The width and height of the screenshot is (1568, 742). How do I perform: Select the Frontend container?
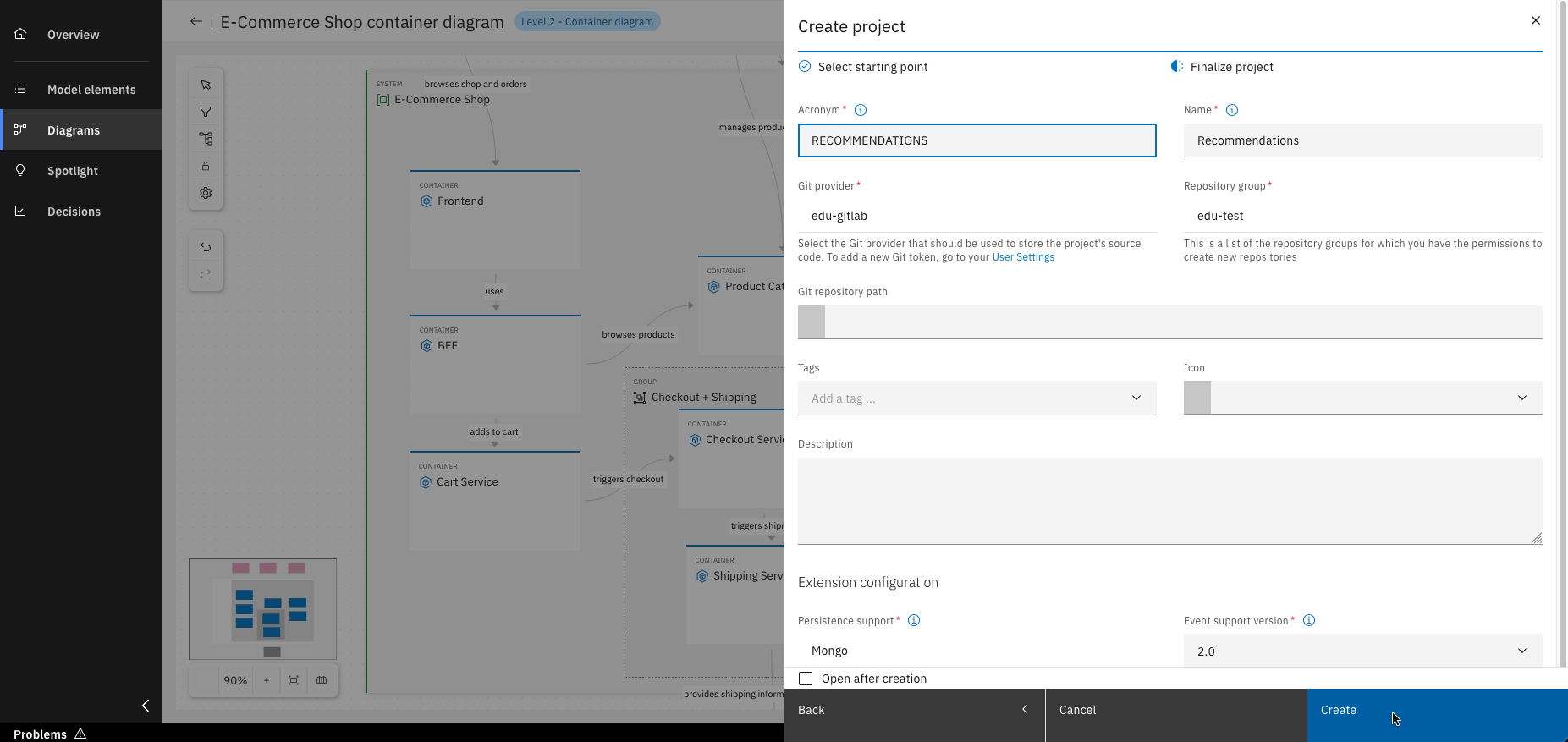[x=495, y=220]
